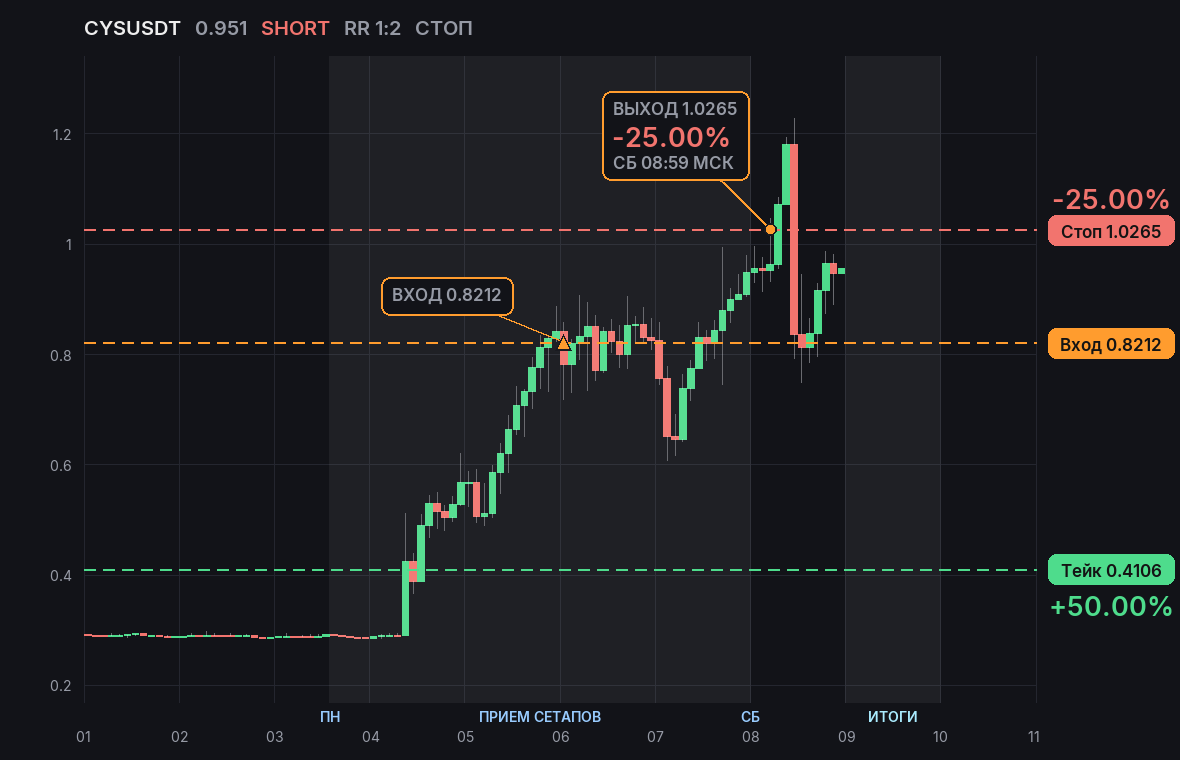Image resolution: width=1180 pixels, height=760 pixels.
Task: Click the ВХОД 0.8212 callout box
Action: [x=447, y=296]
